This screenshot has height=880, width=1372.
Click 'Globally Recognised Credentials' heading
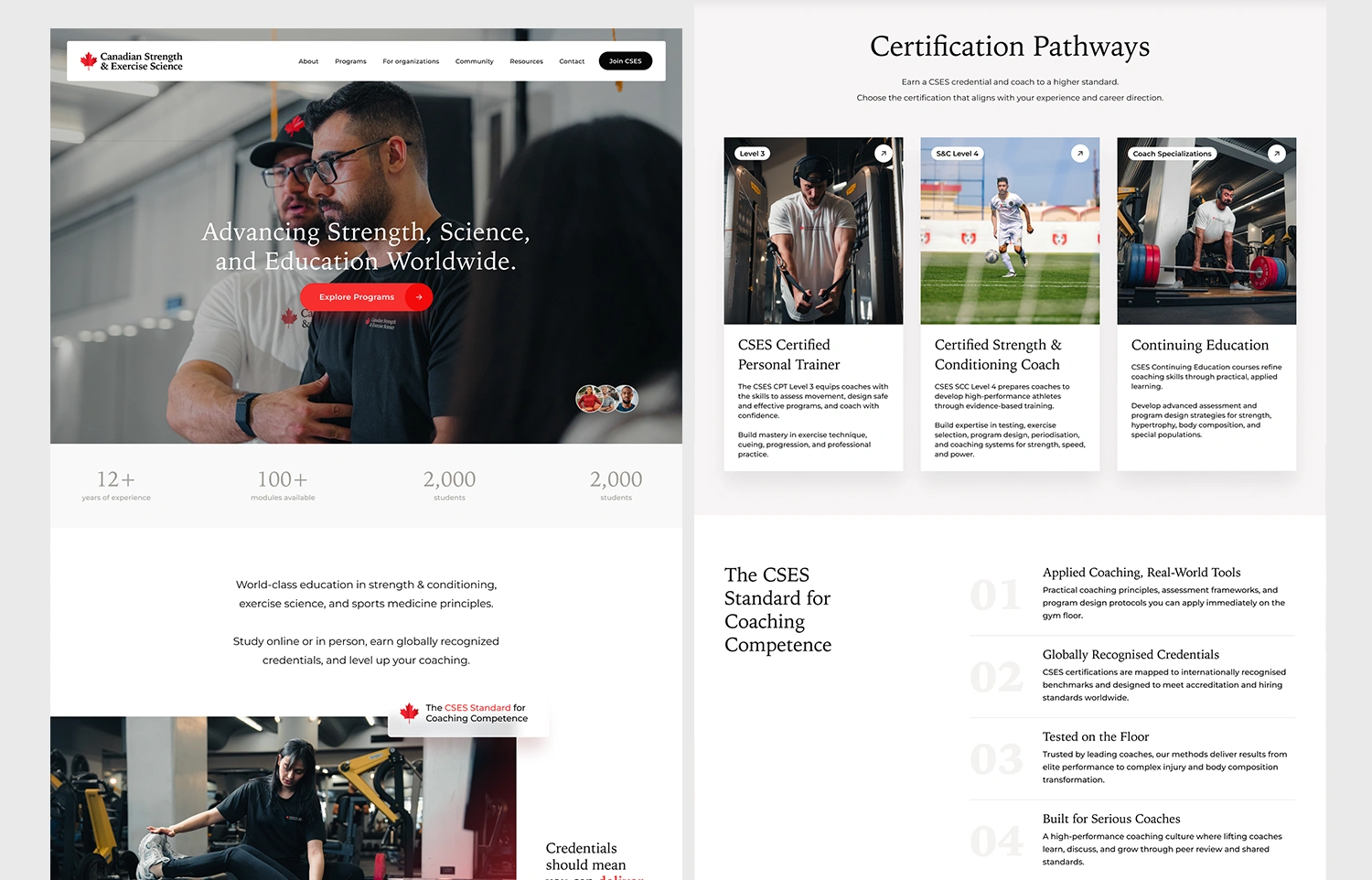click(x=1131, y=655)
